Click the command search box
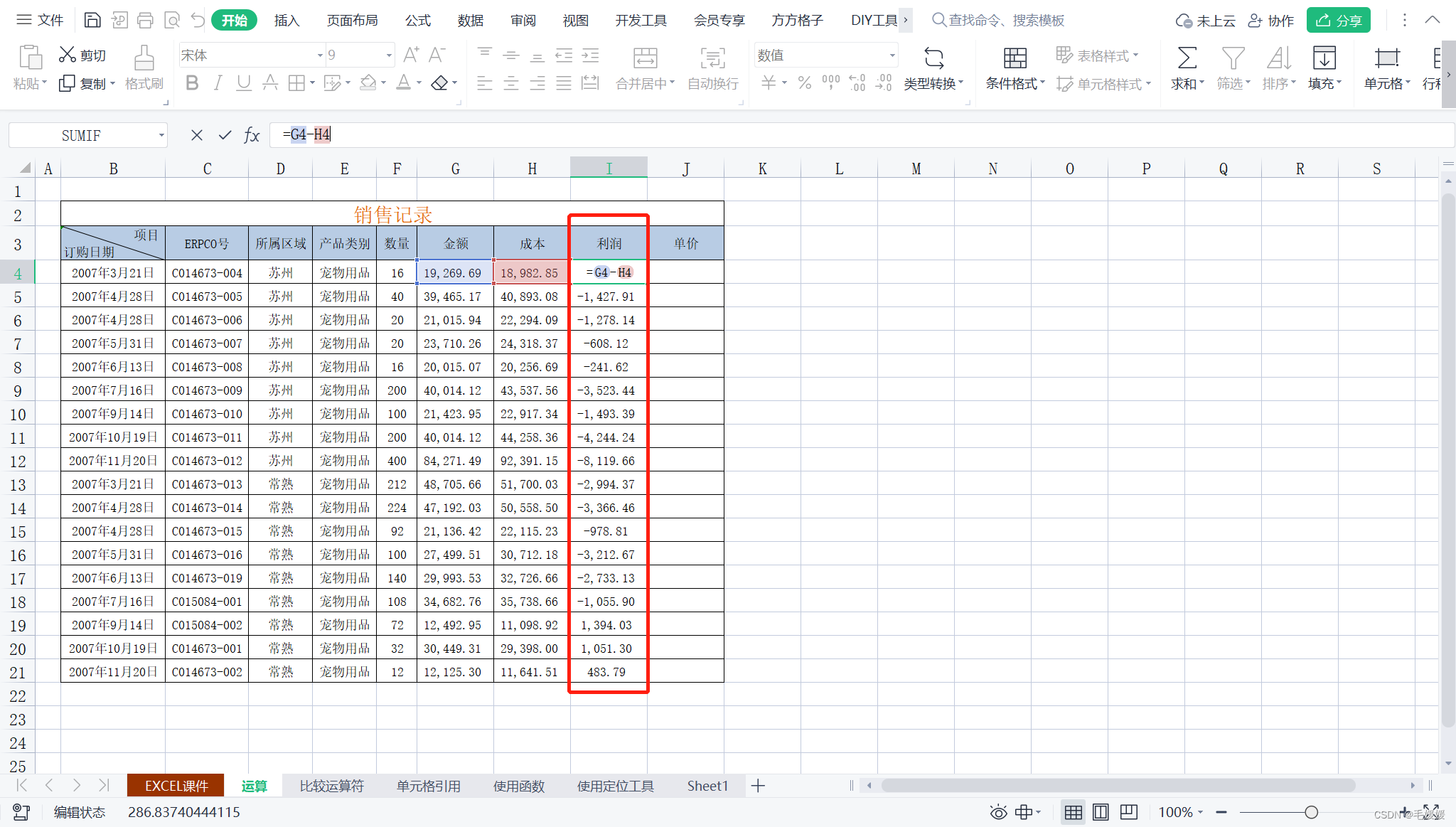This screenshot has width=1456, height=827. (998, 21)
